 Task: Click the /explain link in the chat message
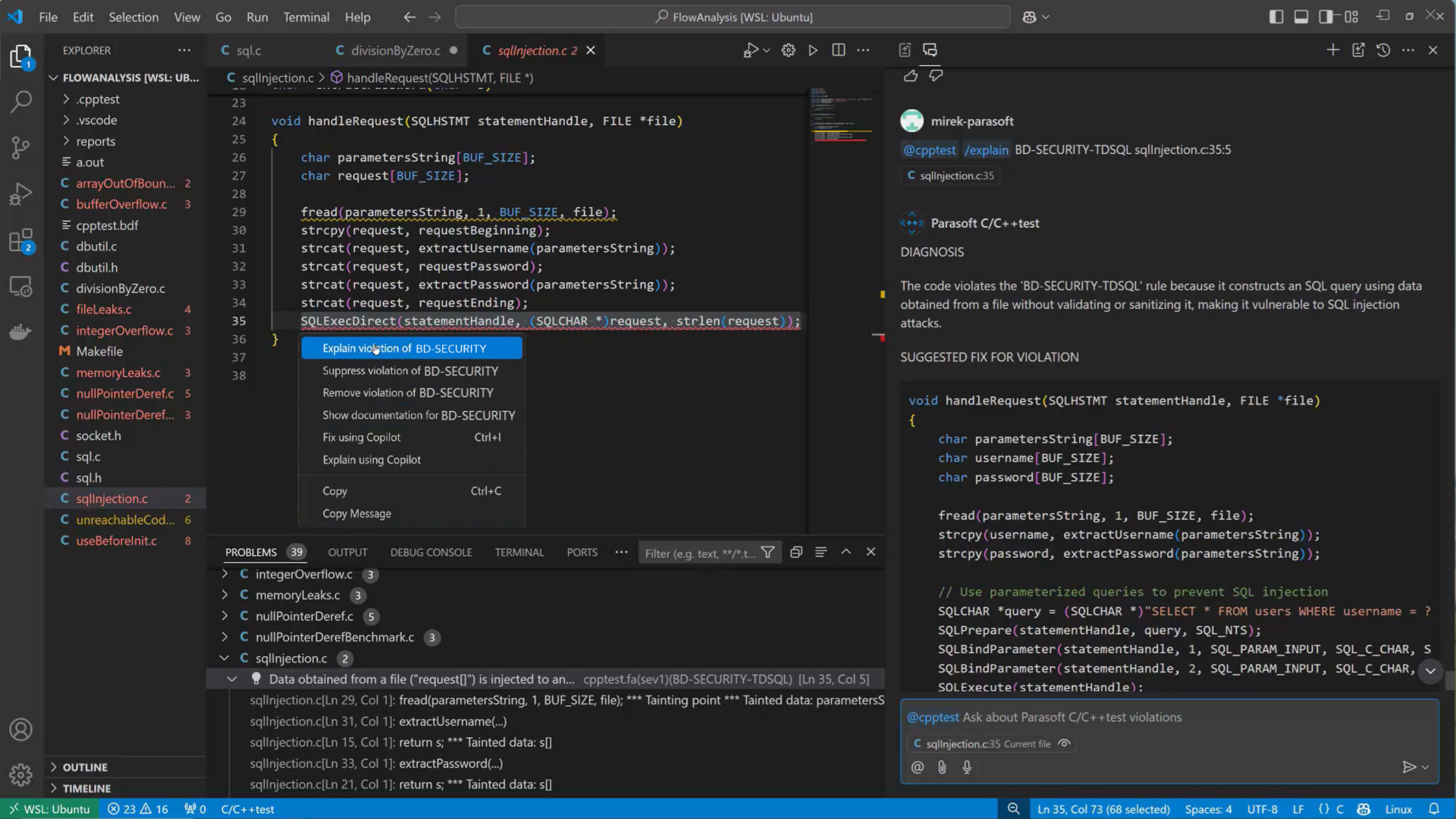click(x=986, y=149)
